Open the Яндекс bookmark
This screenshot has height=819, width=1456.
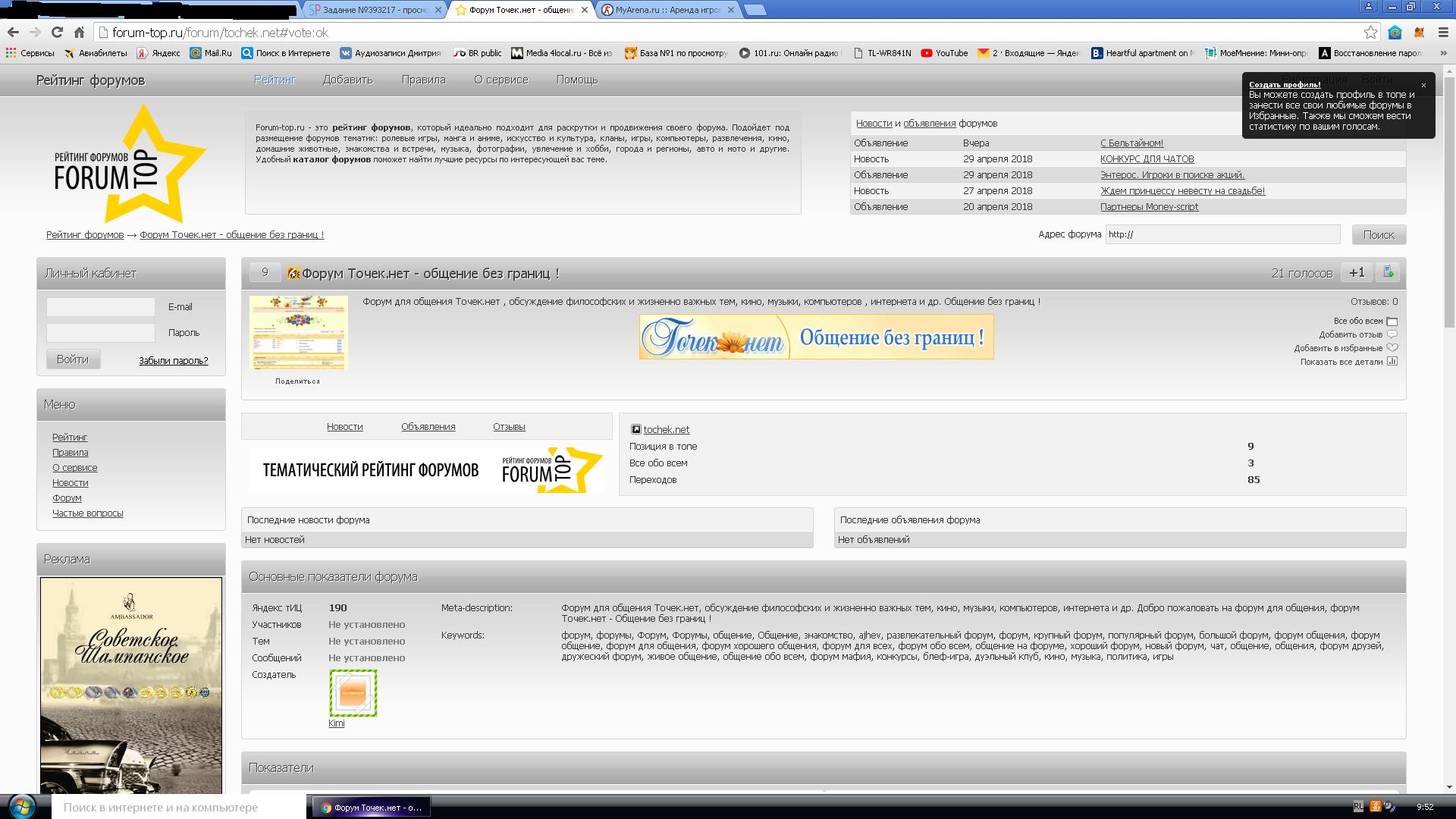[x=158, y=53]
